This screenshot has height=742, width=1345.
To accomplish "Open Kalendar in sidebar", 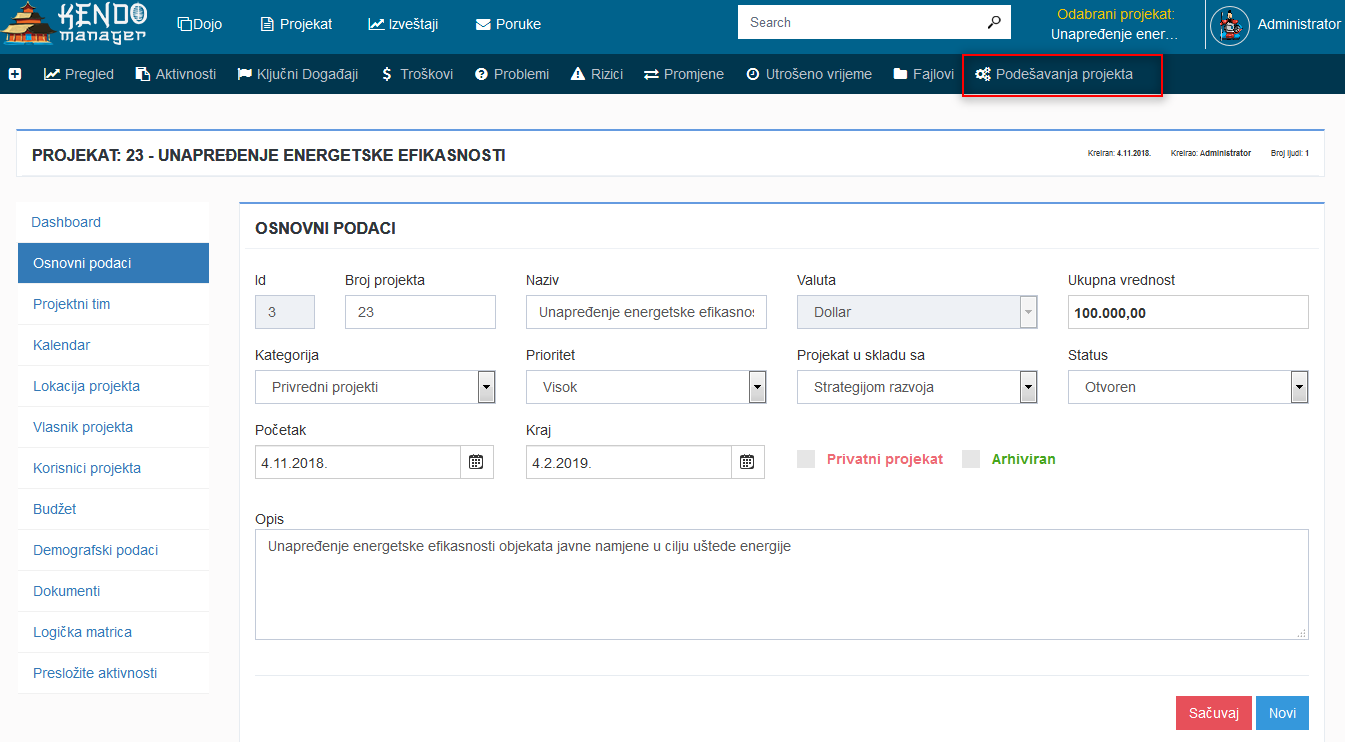I will tap(113, 345).
